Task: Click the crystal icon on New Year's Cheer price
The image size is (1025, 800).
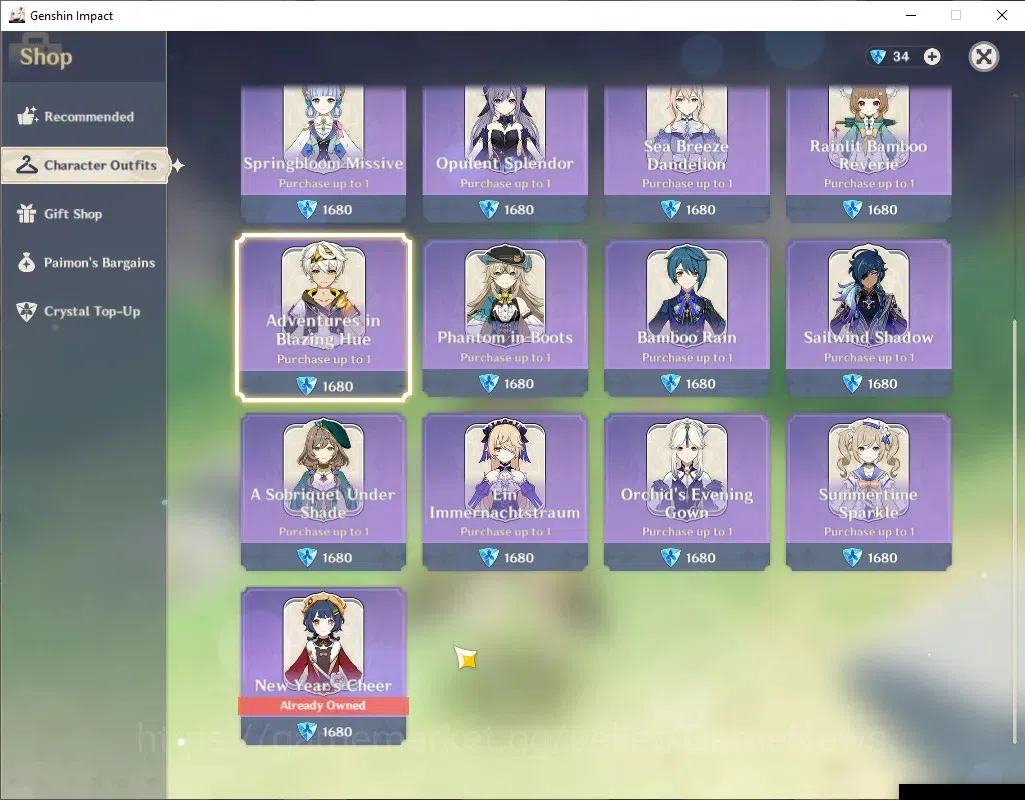Action: [x=307, y=731]
